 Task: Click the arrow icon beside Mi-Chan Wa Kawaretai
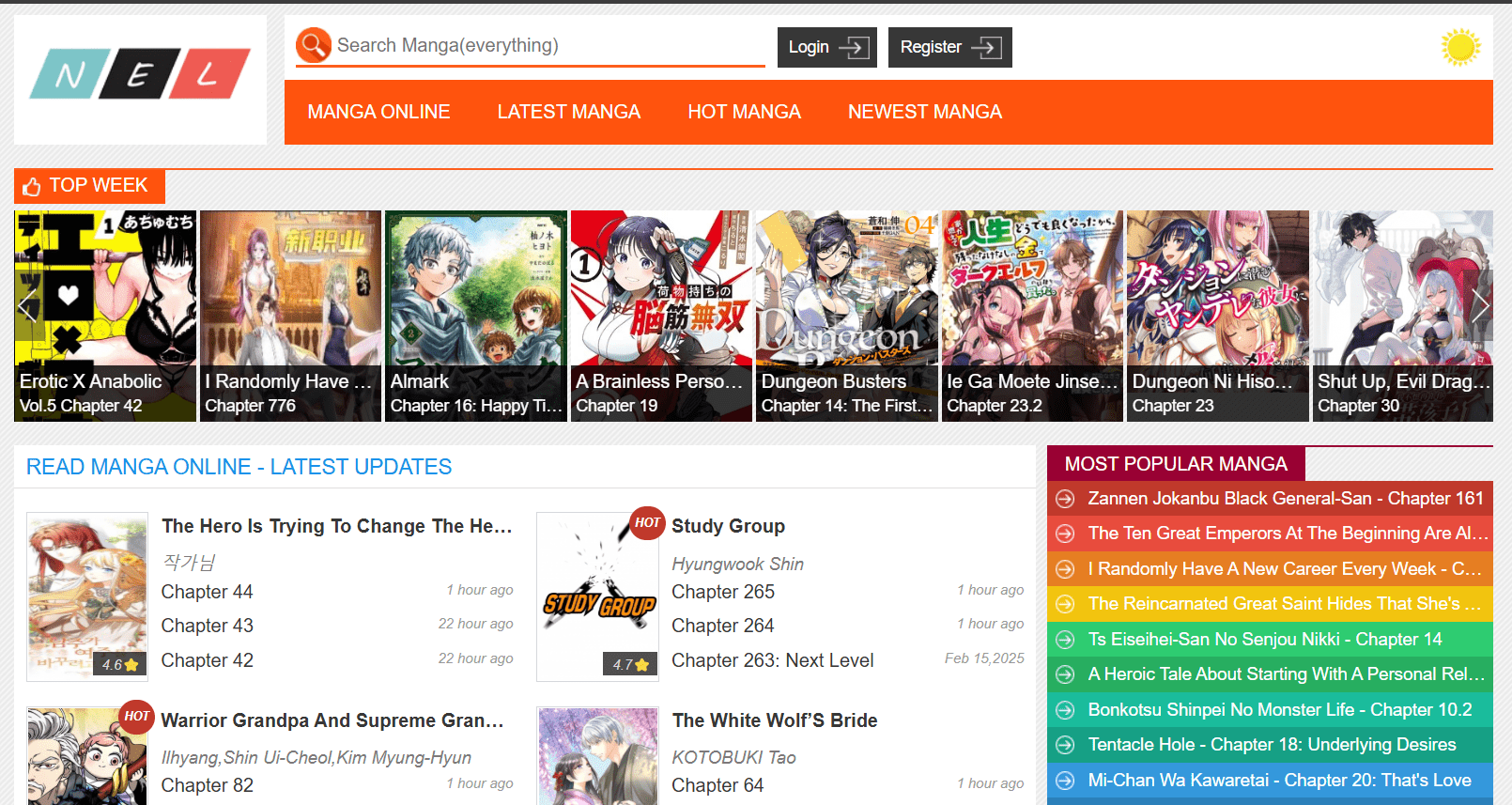click(x=1065, y=781)
